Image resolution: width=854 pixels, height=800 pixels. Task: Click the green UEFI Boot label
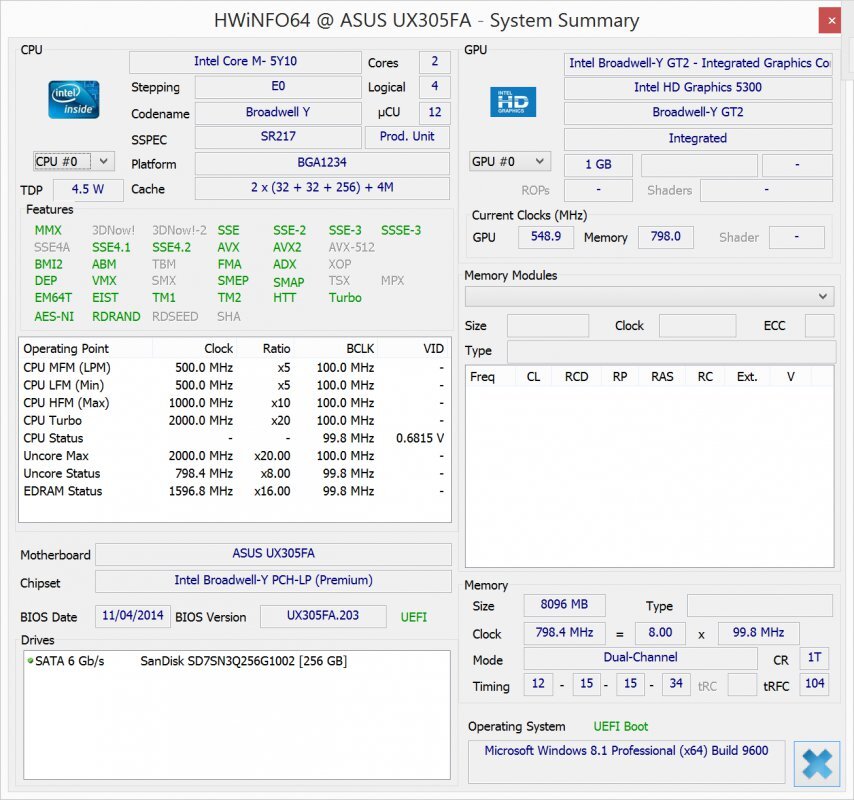pos(621,727)
